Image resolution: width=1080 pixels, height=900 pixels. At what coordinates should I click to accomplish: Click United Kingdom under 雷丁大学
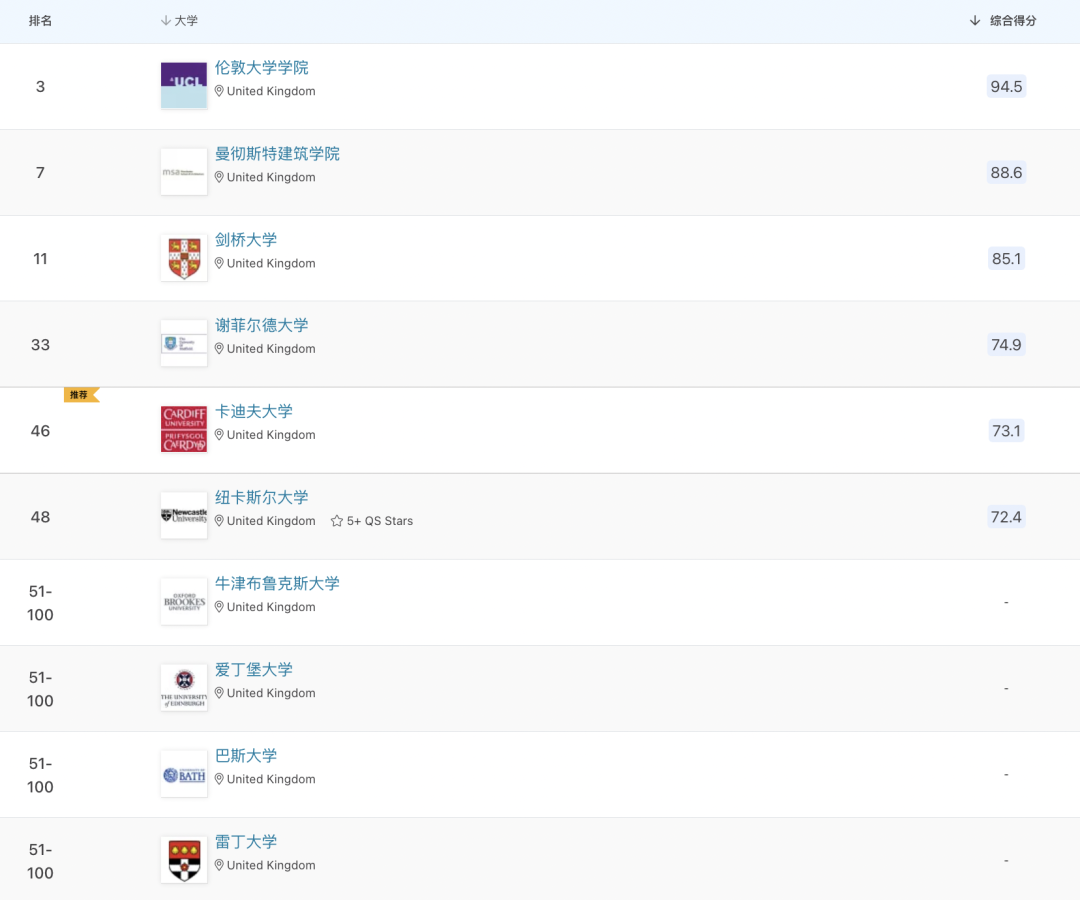271,865
